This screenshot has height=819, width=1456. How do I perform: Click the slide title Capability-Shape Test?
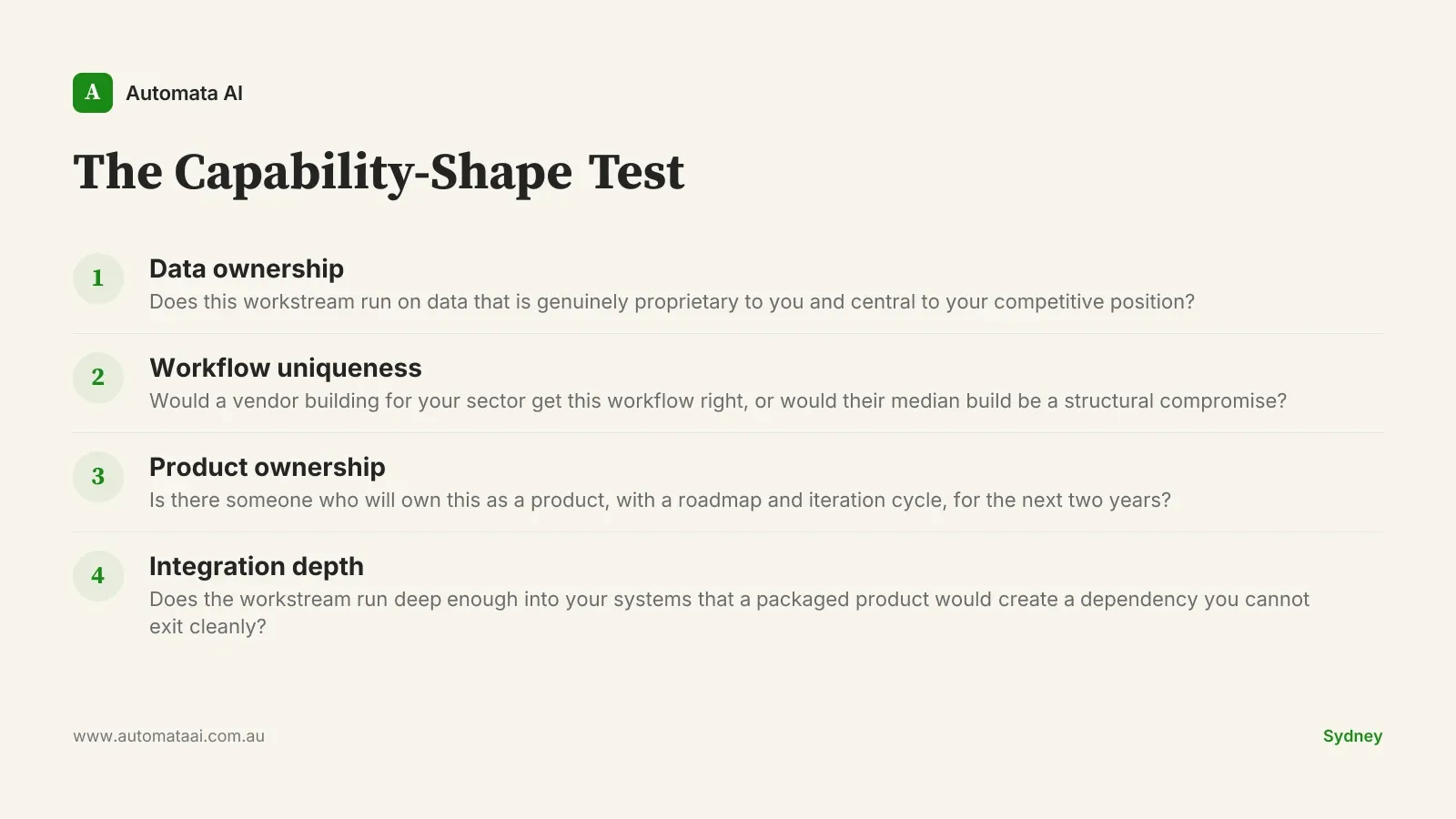point(379,172)
